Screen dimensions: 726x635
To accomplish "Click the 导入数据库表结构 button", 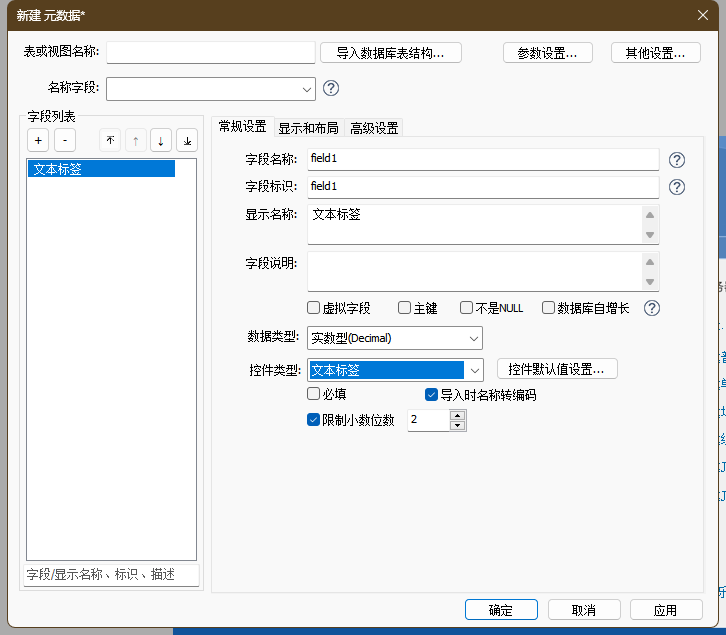I will [x=391, y=53].
